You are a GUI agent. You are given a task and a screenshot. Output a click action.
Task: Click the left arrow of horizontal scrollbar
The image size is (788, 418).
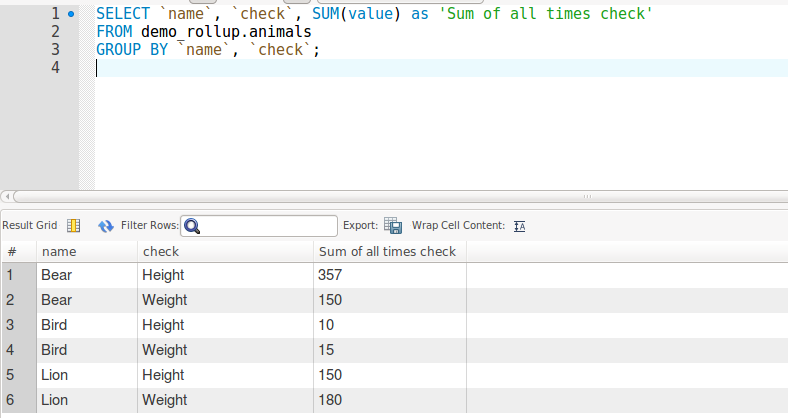tap(7, 196)
